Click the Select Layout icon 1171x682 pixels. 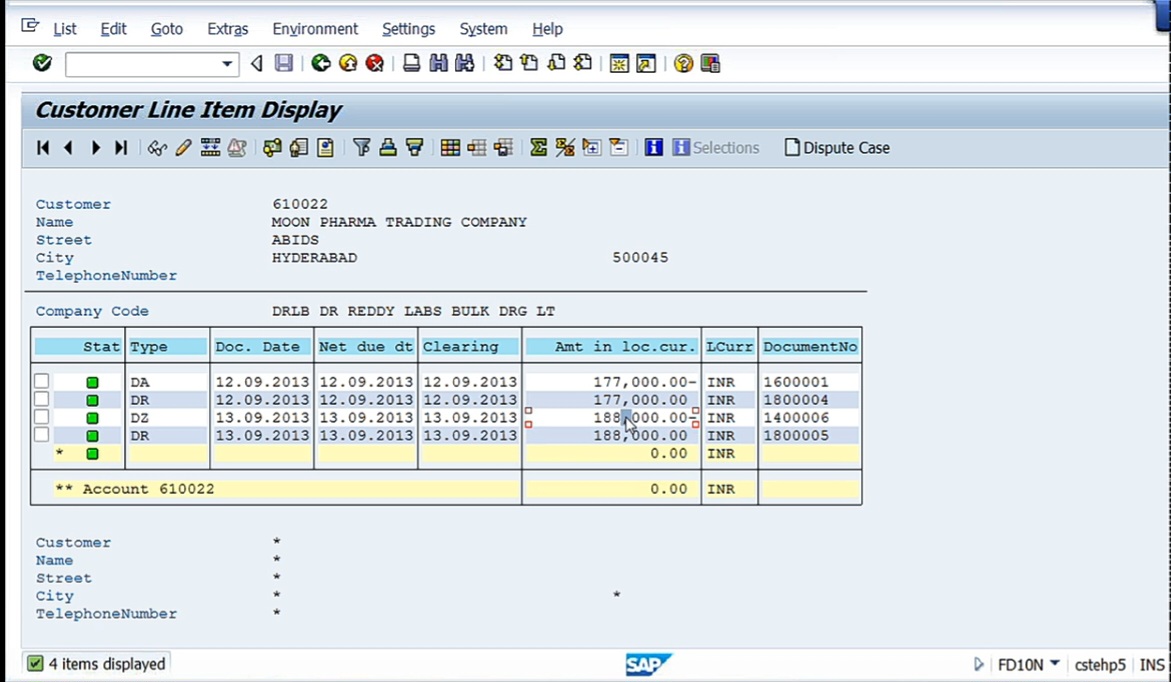tap(477, 148)
